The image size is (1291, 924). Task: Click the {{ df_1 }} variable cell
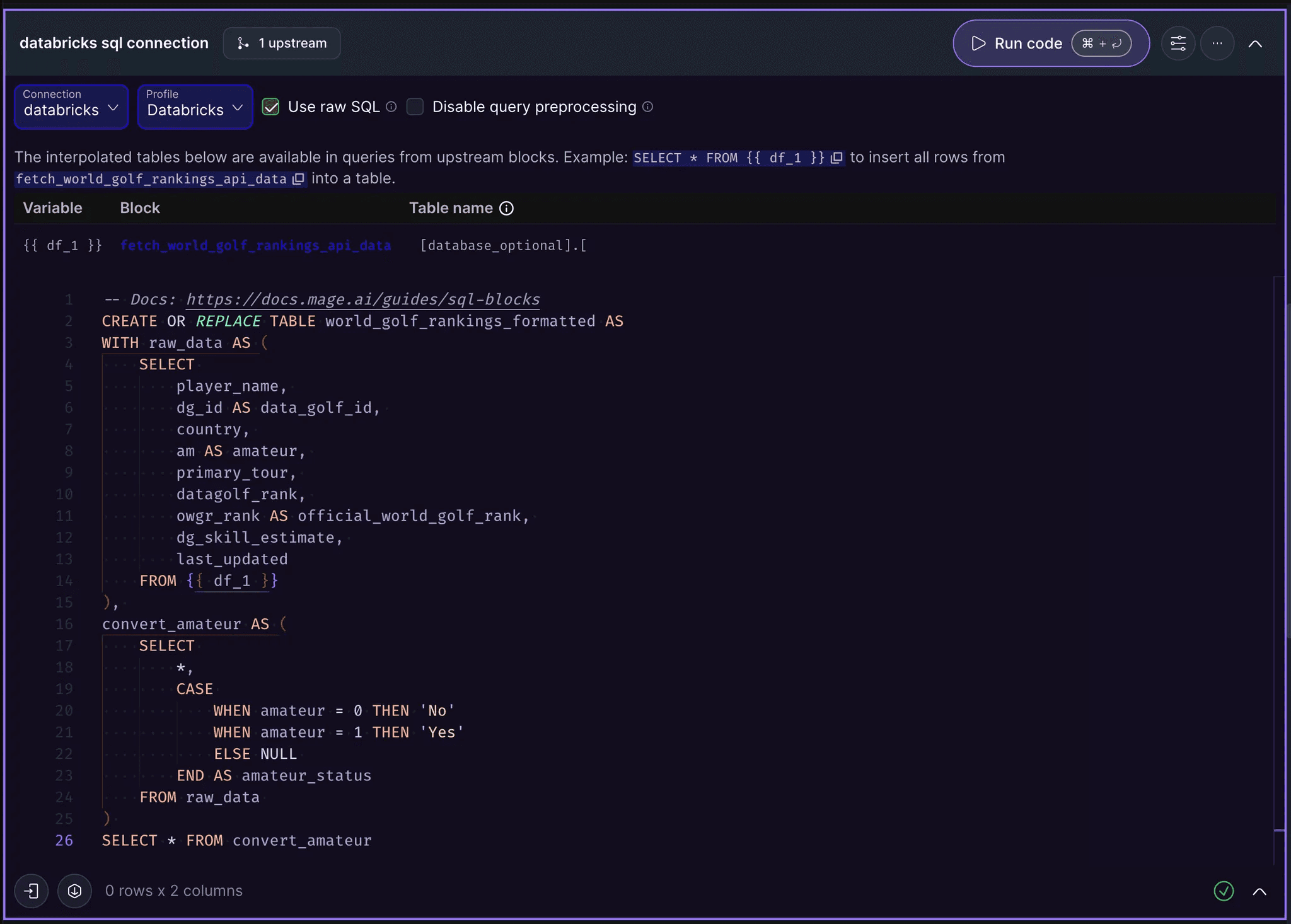point(62,245)
